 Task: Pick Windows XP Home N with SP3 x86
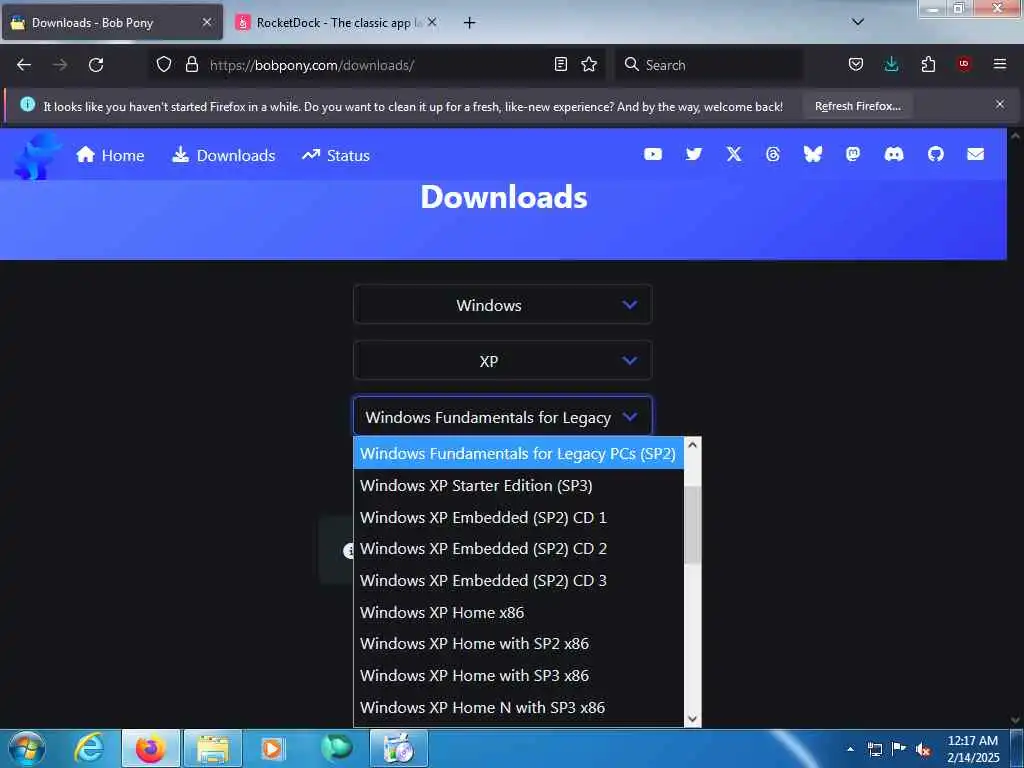click(518, 707)
